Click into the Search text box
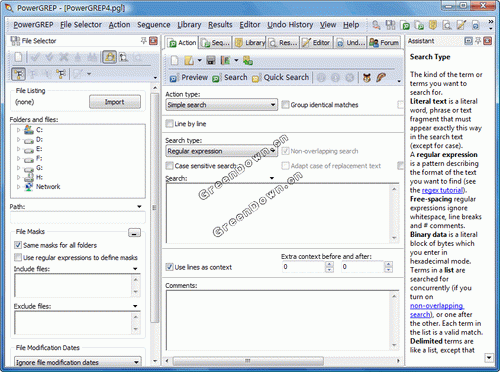Screen dimensions: 500x372 pos(278,213)
